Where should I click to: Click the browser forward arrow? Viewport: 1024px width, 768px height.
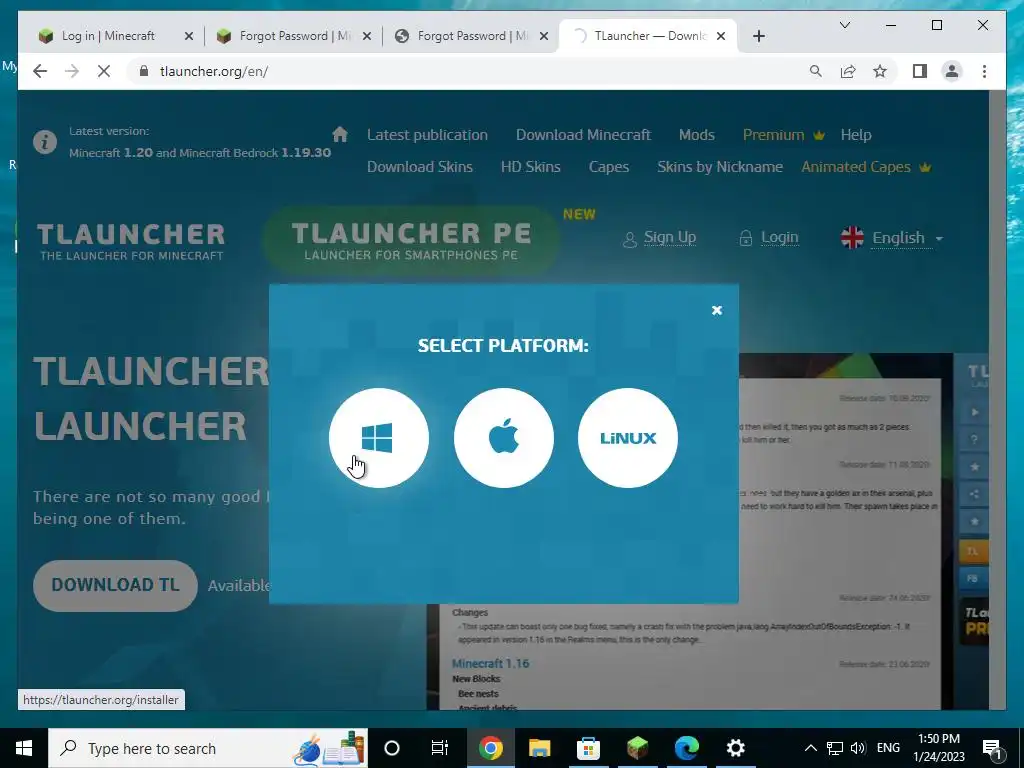[x=72, y=71]
